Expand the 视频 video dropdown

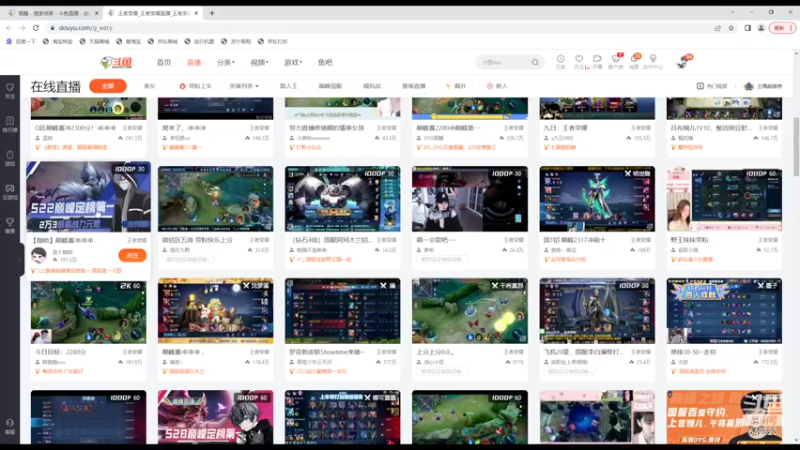click(259, 62)
